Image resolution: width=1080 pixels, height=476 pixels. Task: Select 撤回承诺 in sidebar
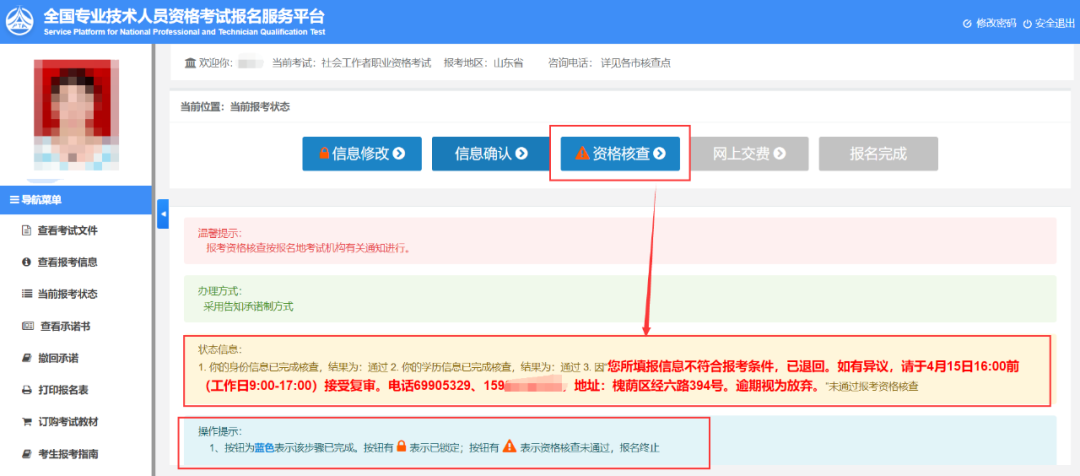click(x=58, y=358)
